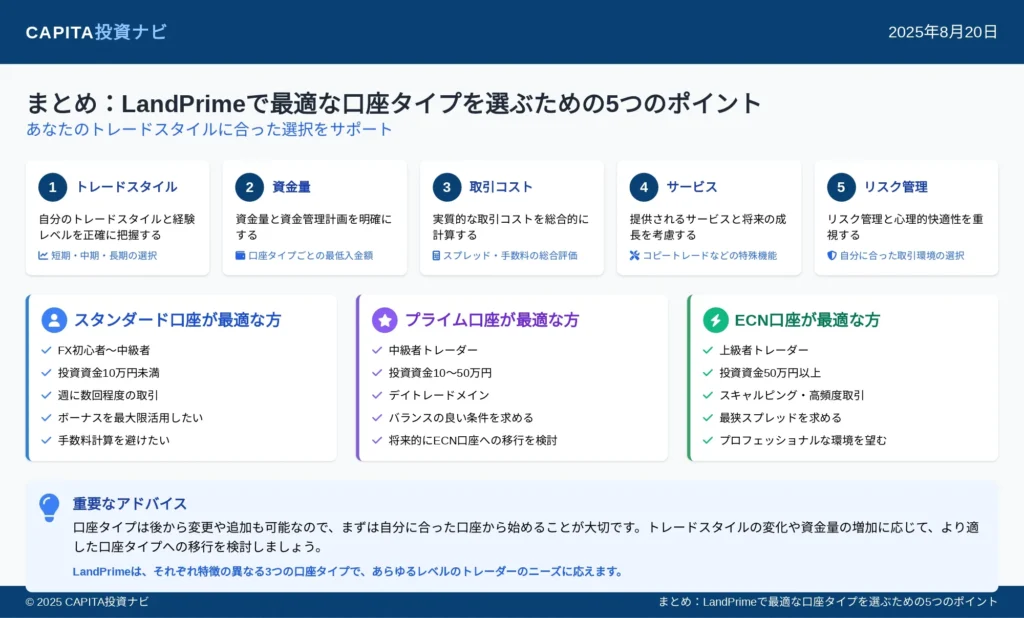Click checkmark beside ボーナスを最大限活用したい
This screenshot has height=618, width=1024.
[46, 417]
